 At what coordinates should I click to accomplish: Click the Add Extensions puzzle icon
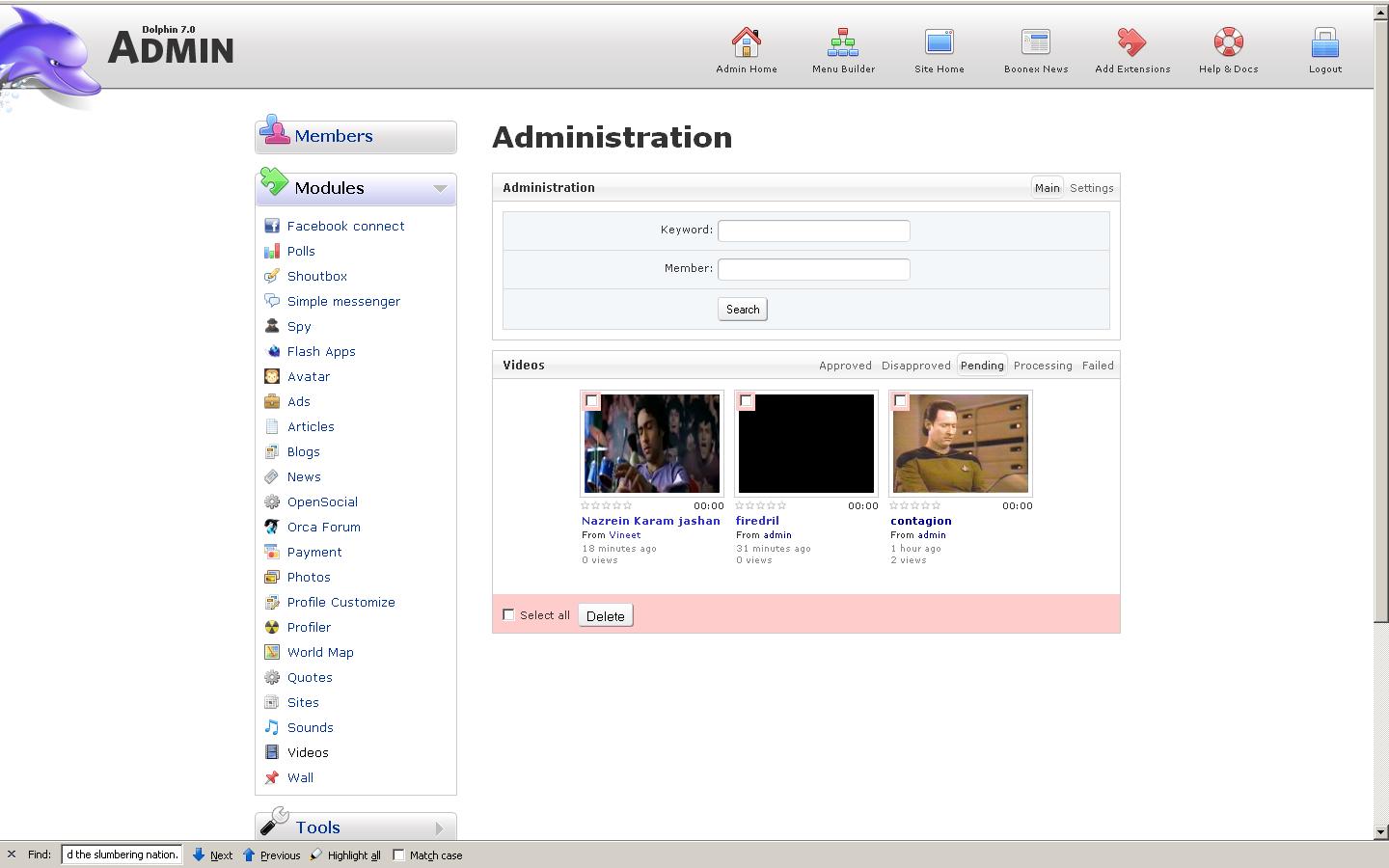click(x=1131, y=42)
